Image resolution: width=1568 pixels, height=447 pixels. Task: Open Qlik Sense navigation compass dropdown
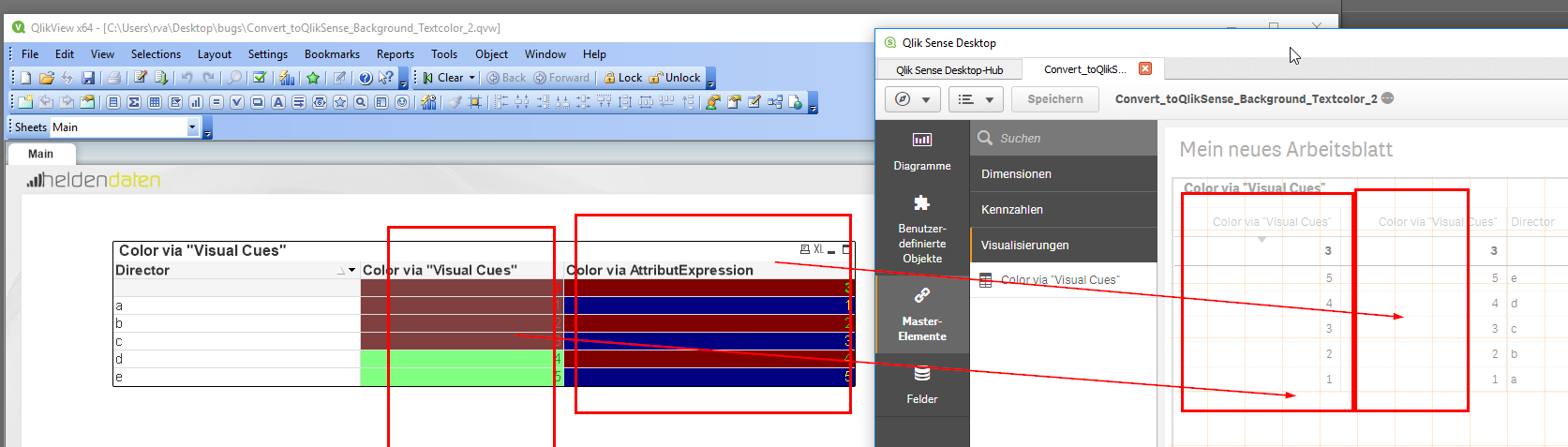tap(913, 99)
